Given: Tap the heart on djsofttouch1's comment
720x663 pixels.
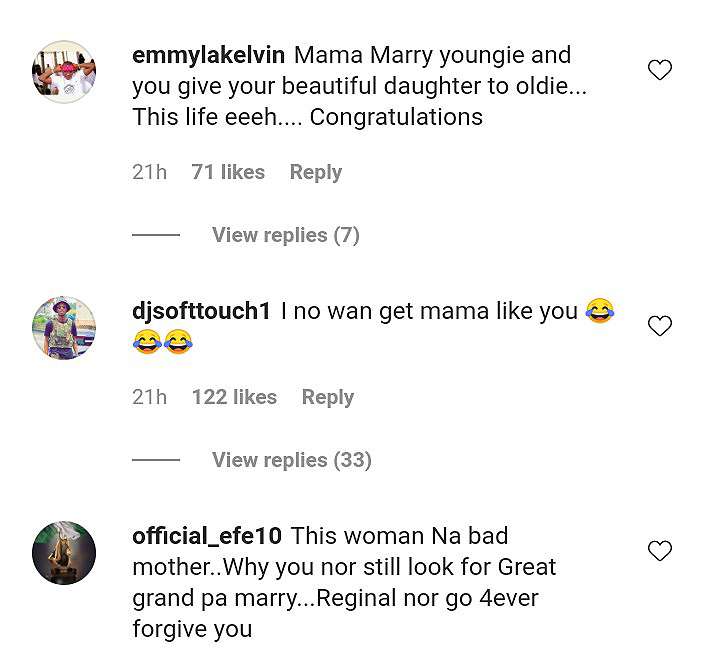Looking at the screenshot, I should coord(659,326).
